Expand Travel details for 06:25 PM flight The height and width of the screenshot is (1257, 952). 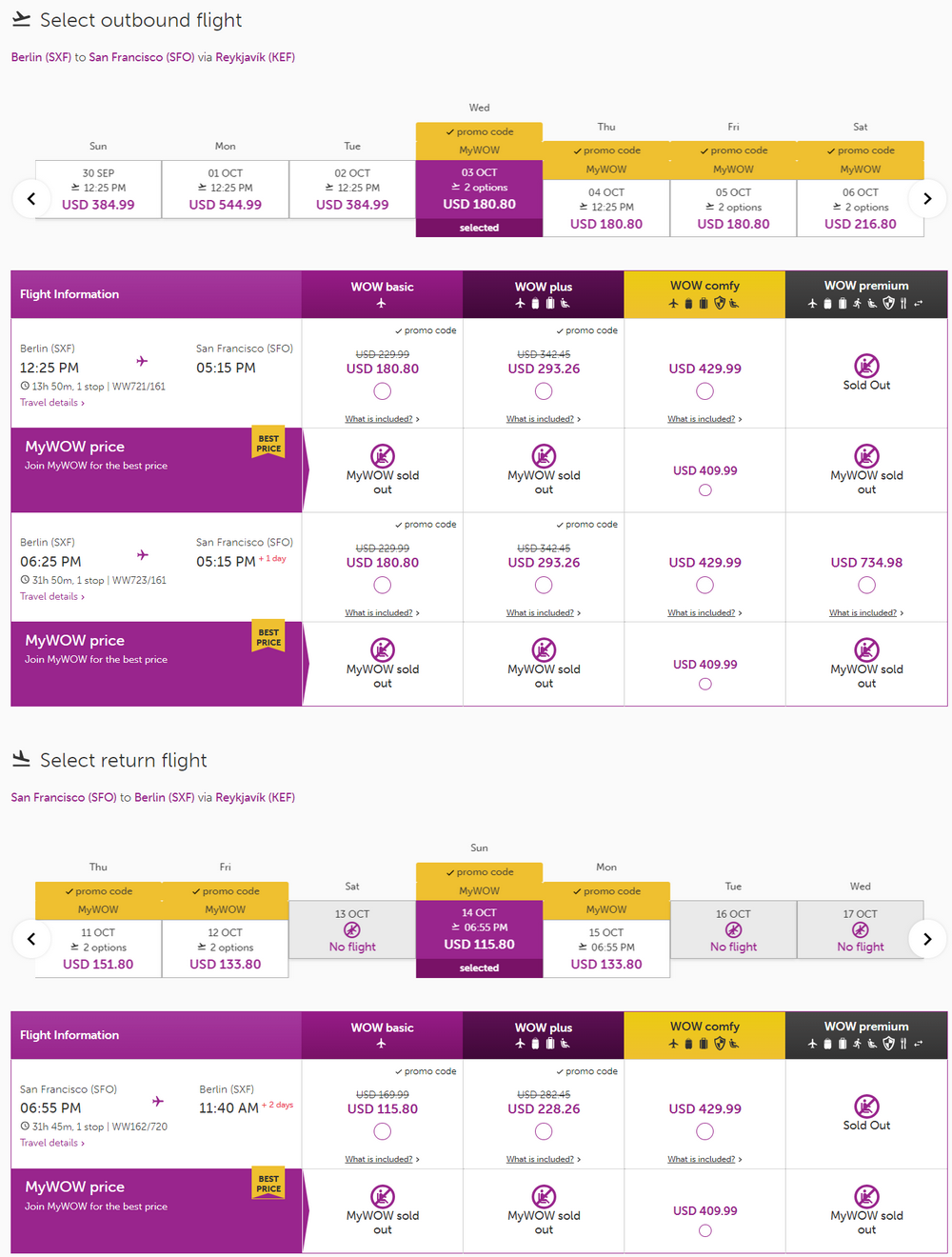click(x=52, y=597)
